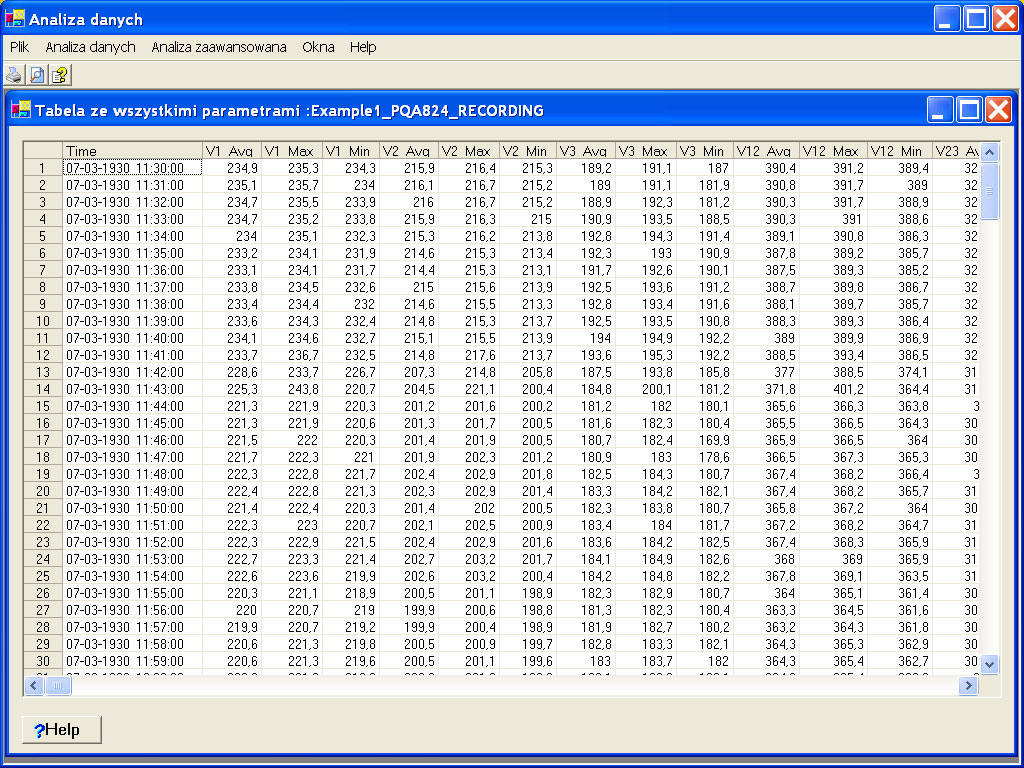Screen dimensions: 1024x768
Task: Maximize the inner table window
Action: [969, 110]
